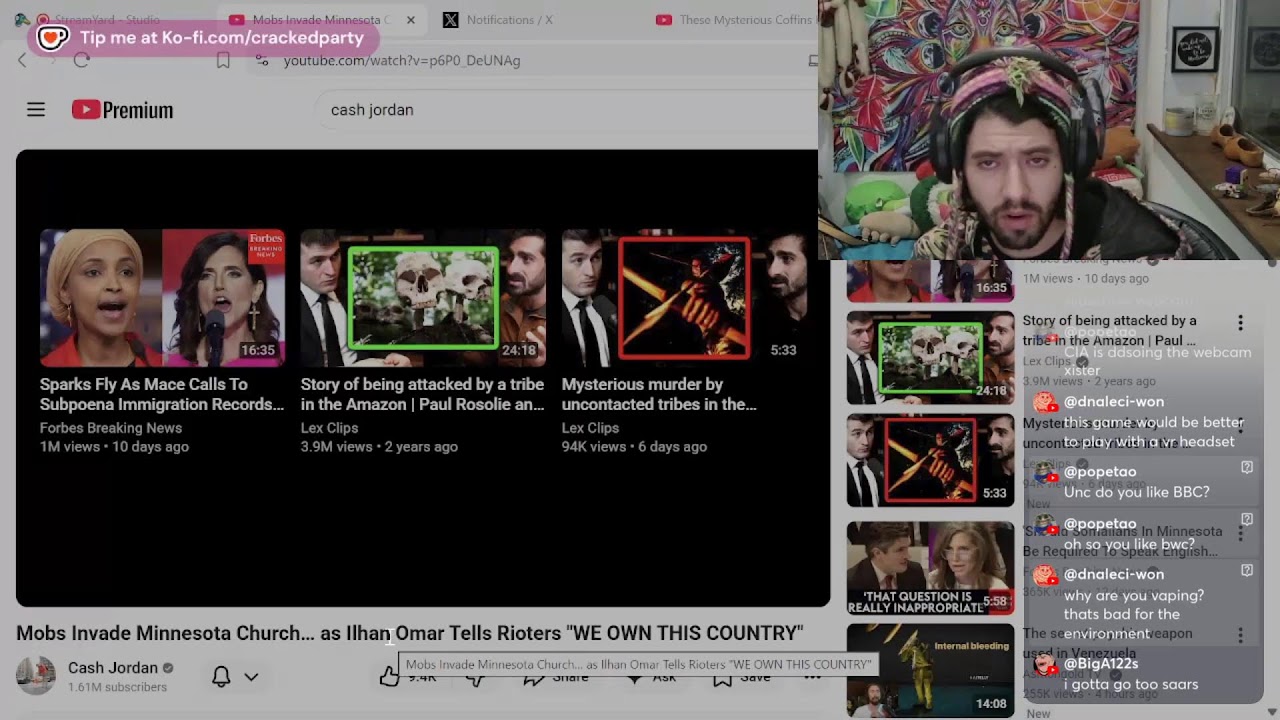
Task: Reload the YouTube page
Action: (82, 60)
